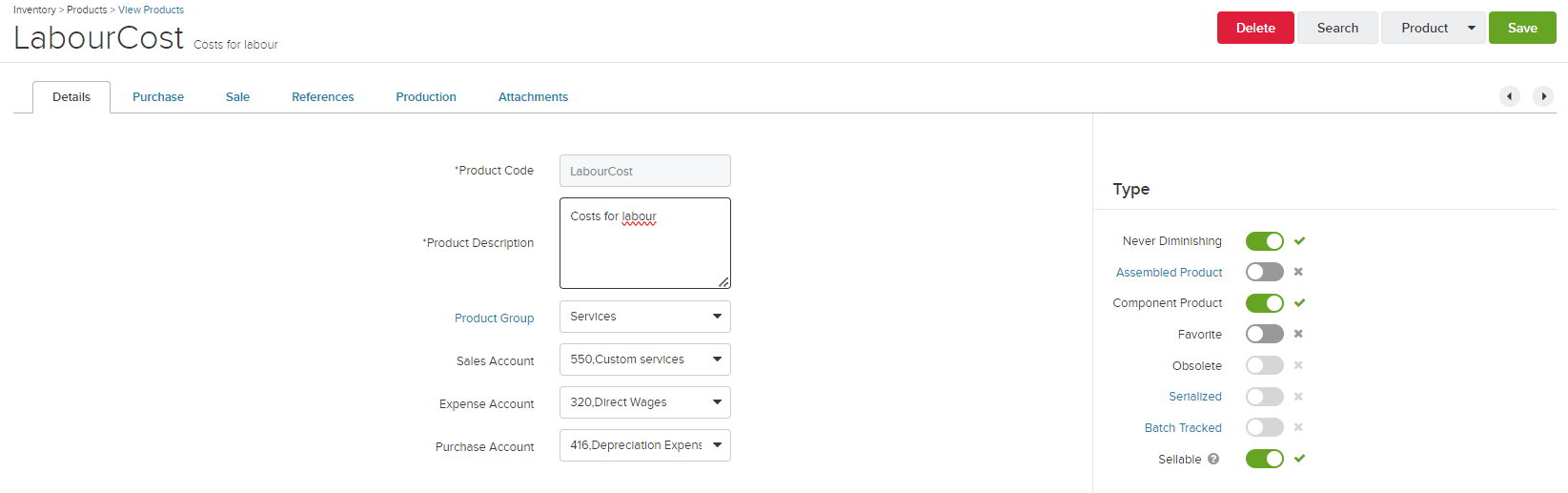Open the Product Group dropdown
Viewport: 1568px width, 493px height.
645,317
